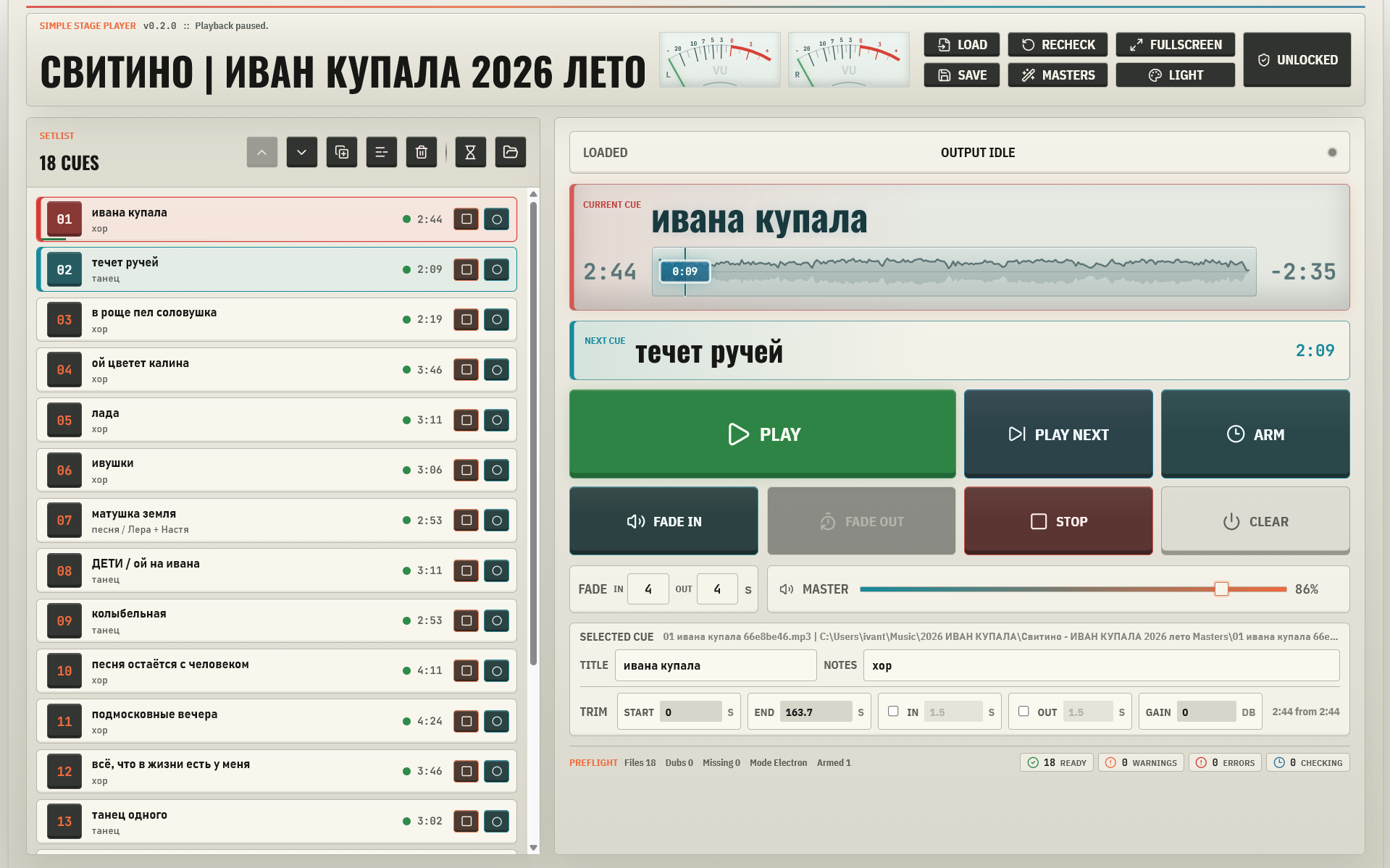The height and width of the screenshot is (868, 1390).
Task: Click circle arm icon for cue 01 ивана купала
Action: click(497, 219)
